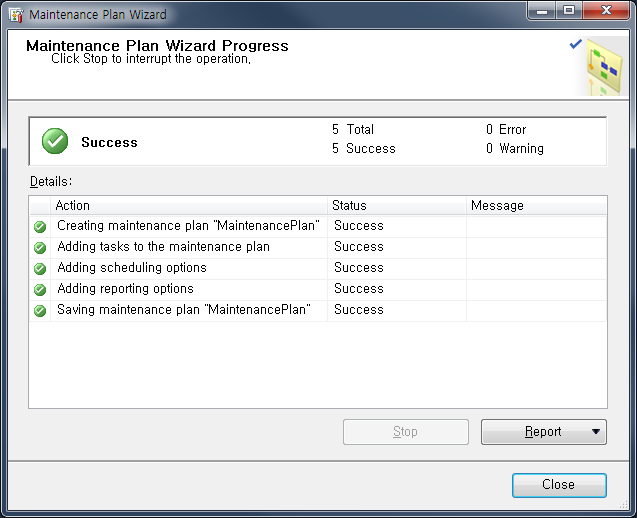Viewport: 637px width, 518px height.
Task: Maximize the Maintenance Plan Wizard window
Action: point(569,10)
